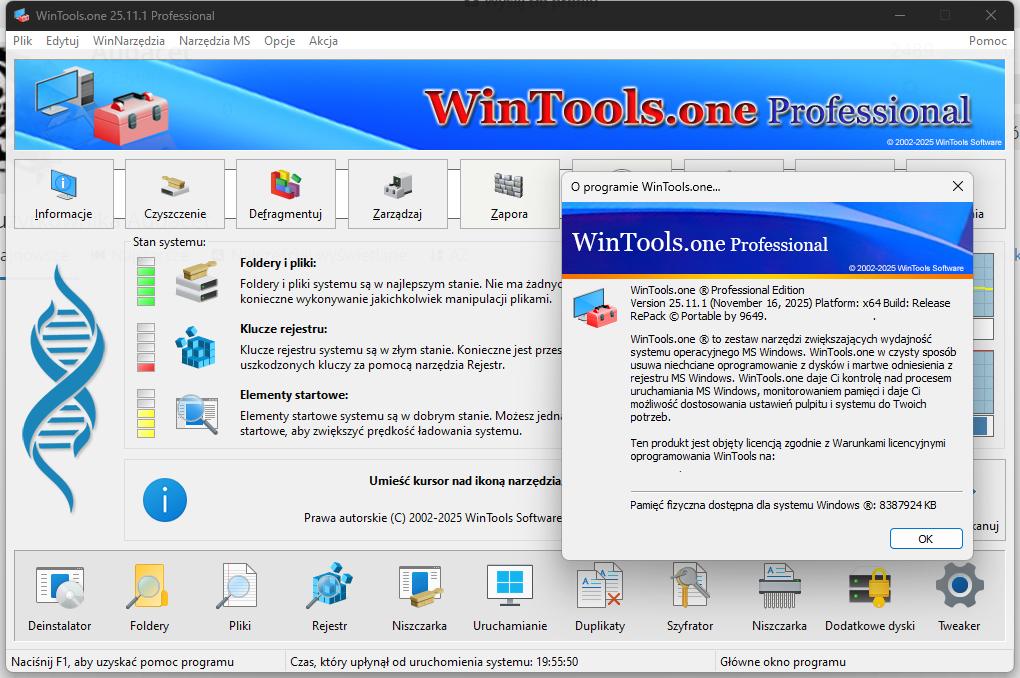
Task: Open the Zarządzaj tool
Action: 397,194
